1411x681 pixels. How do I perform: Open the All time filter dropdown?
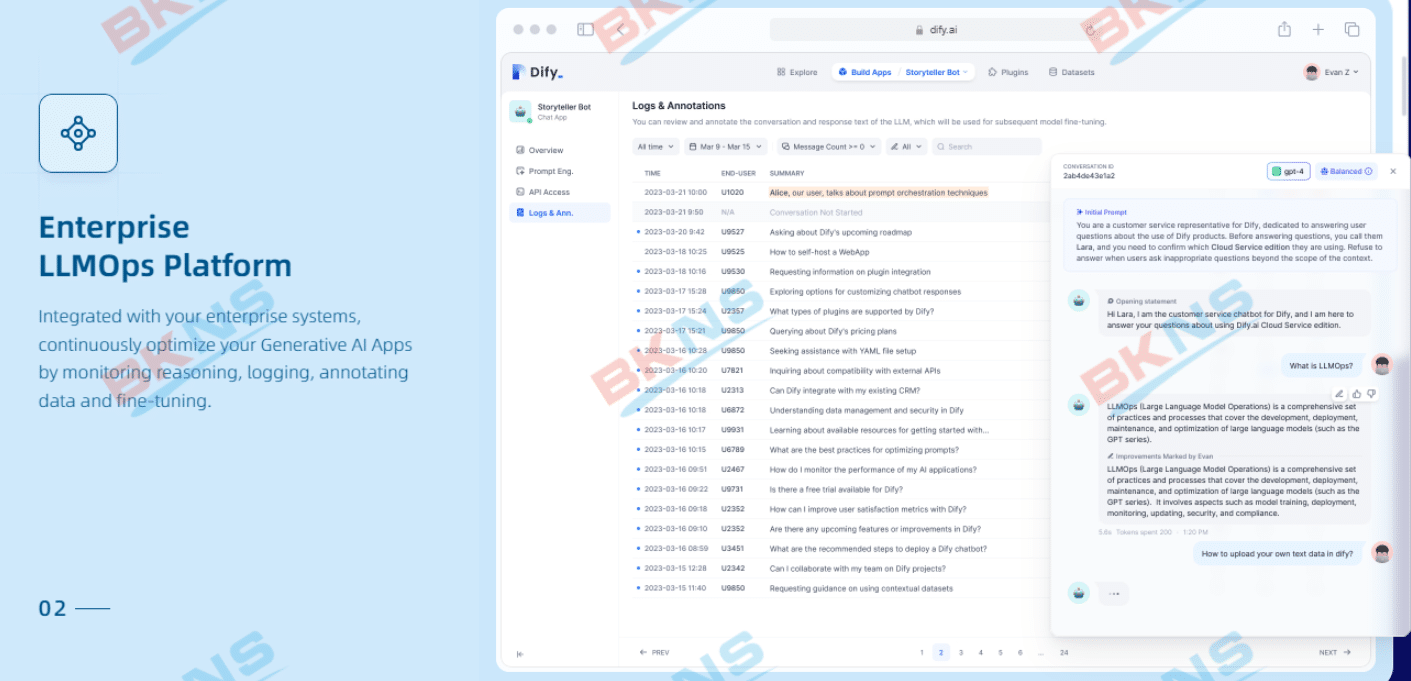pyautogui.click(x=655, y=147)
